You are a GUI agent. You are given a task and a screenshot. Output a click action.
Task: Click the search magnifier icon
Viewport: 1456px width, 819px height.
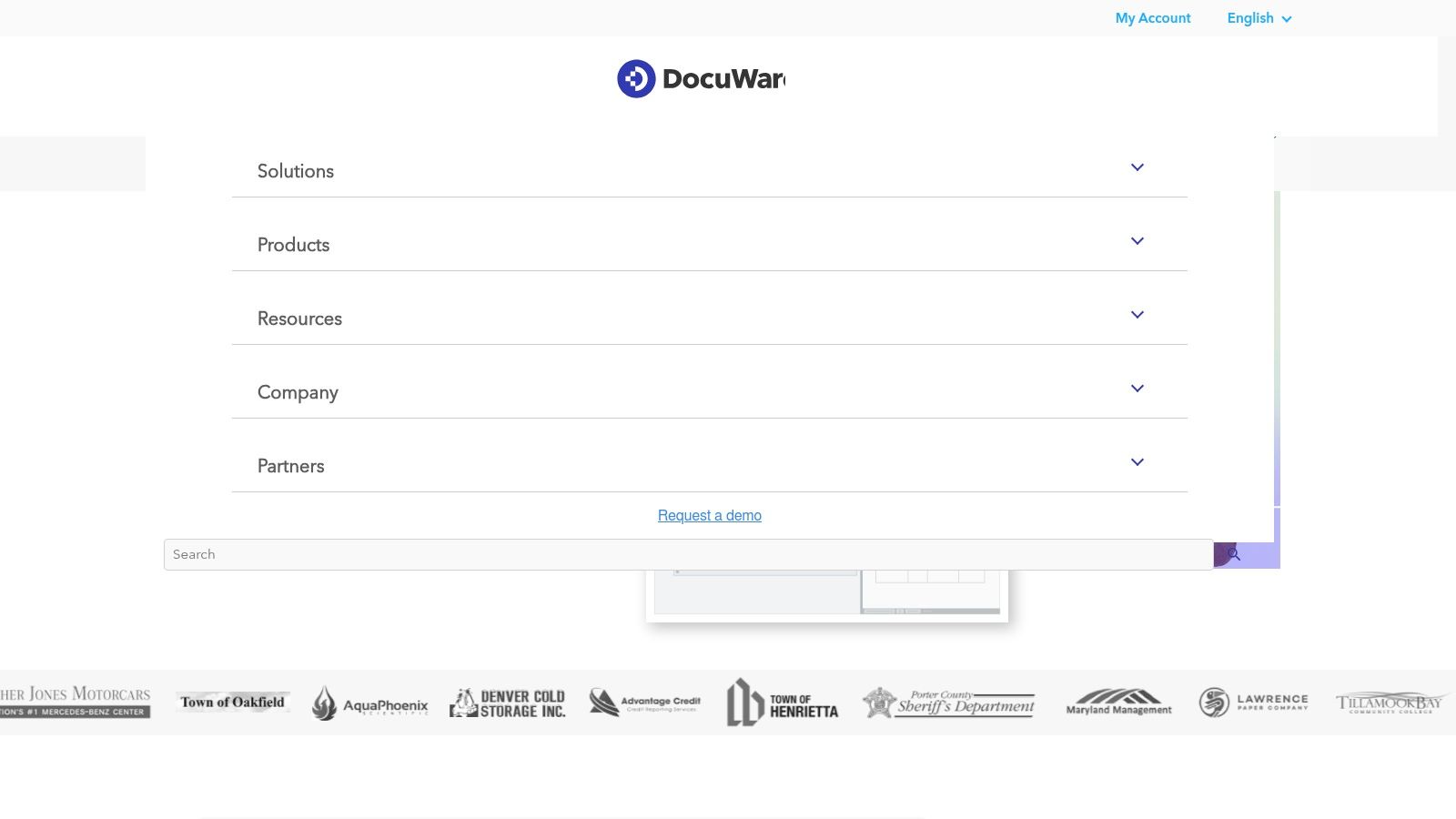coord(1233,554)
